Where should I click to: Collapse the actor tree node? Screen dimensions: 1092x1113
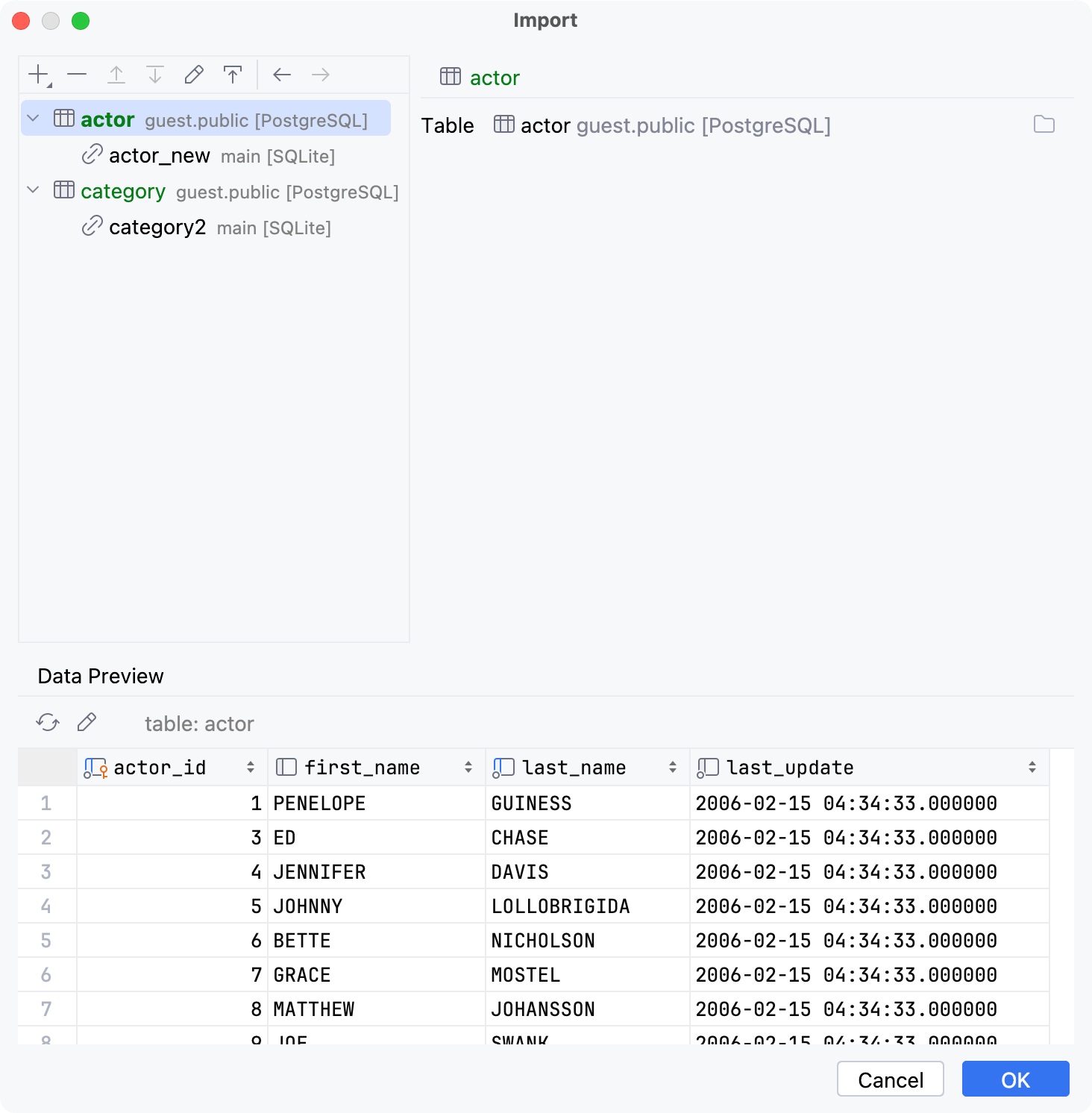pyautogui.click(x=32, y=118)
